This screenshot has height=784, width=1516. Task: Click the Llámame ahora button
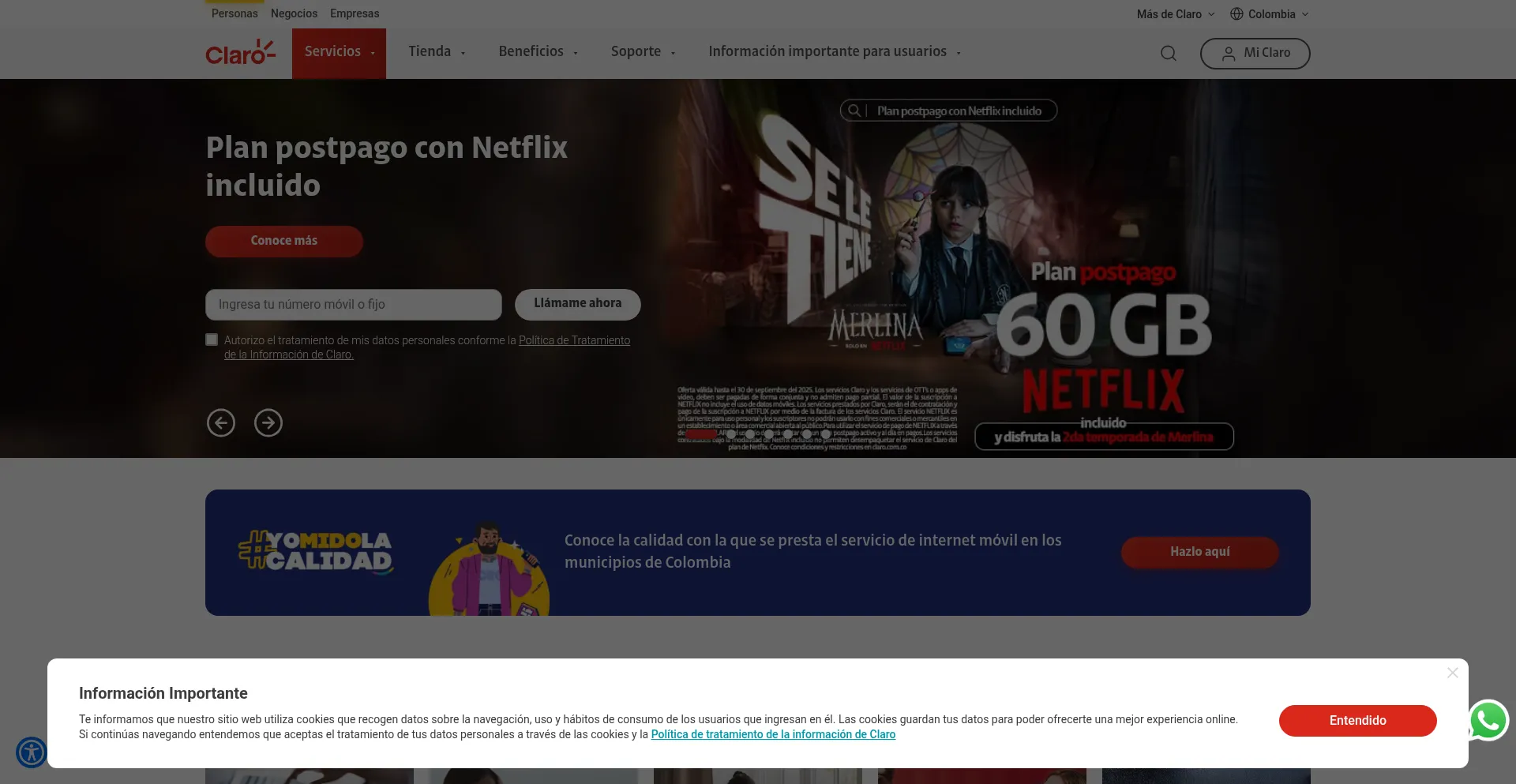[x=577, y=304]
